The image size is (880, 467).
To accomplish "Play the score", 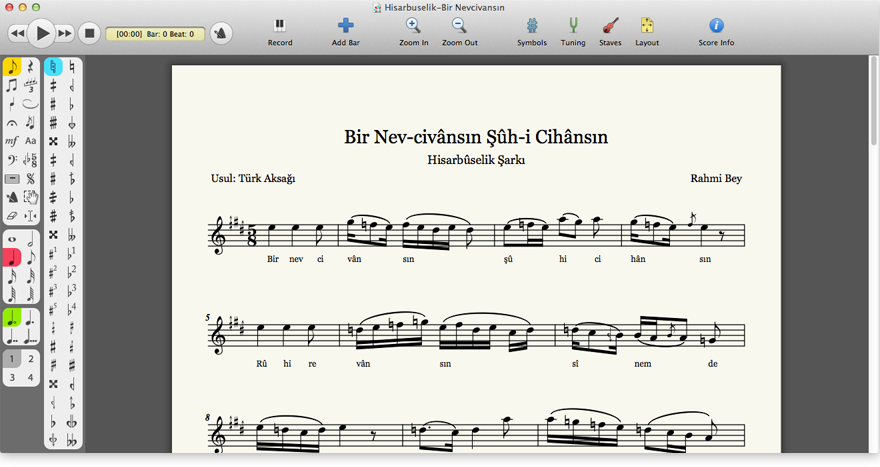I will tap(42, 34).
